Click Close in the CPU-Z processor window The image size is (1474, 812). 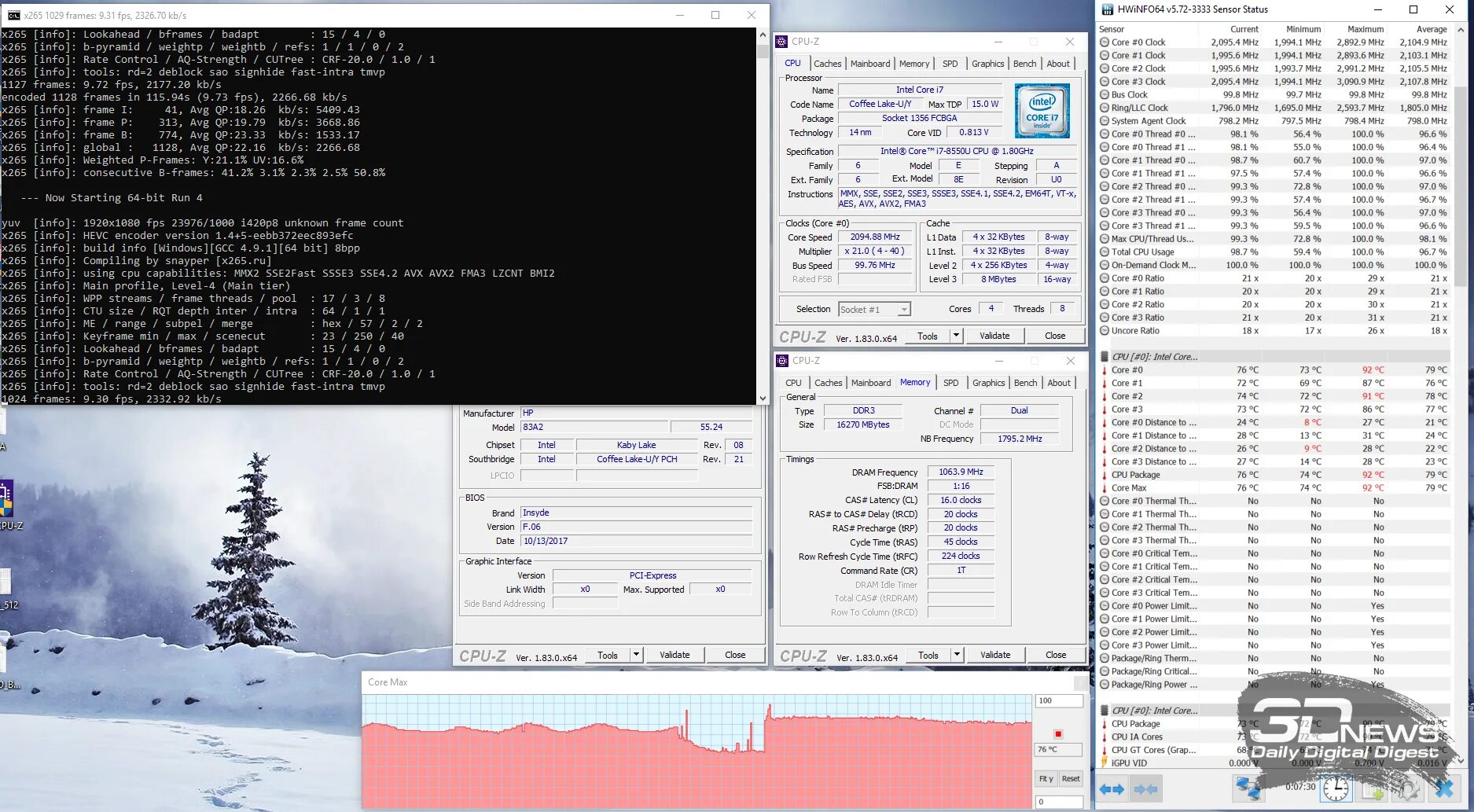click(x=1055, y=336)
